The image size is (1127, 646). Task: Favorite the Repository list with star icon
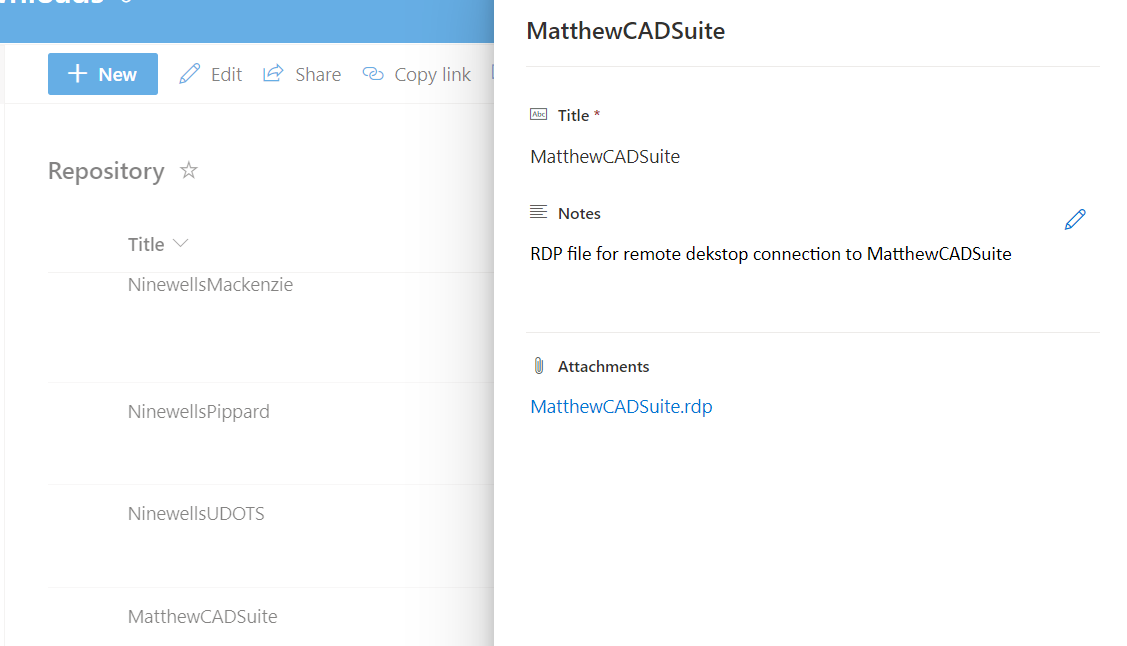(x=188, y=171)
